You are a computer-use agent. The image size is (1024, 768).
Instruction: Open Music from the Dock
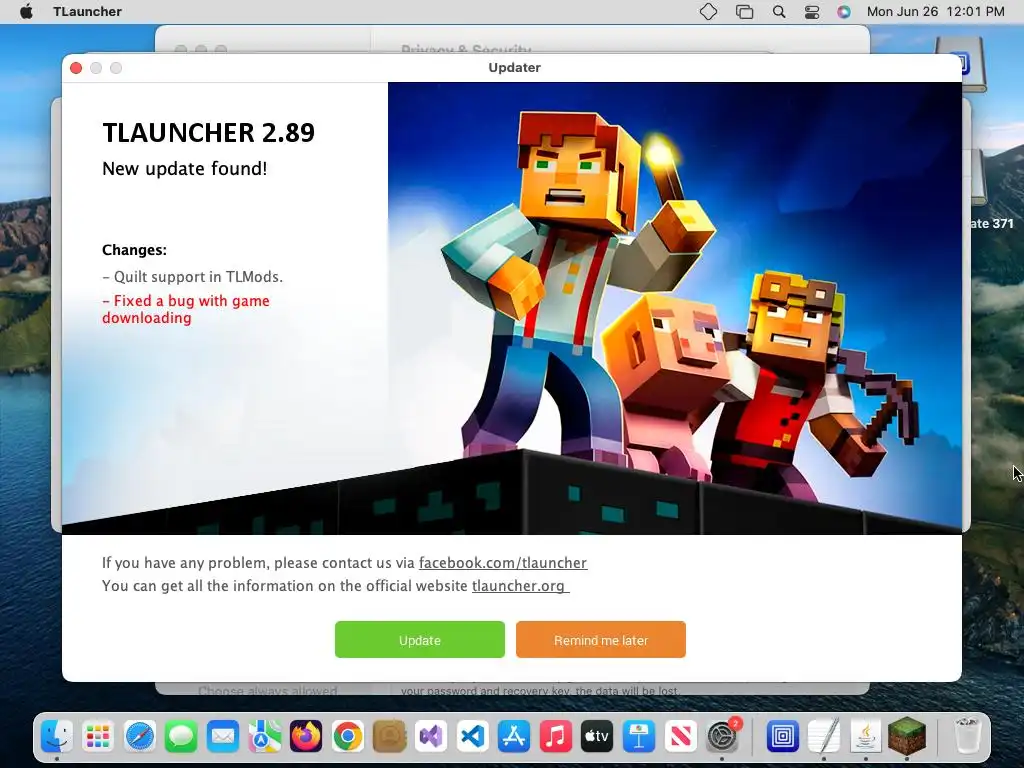556,737
